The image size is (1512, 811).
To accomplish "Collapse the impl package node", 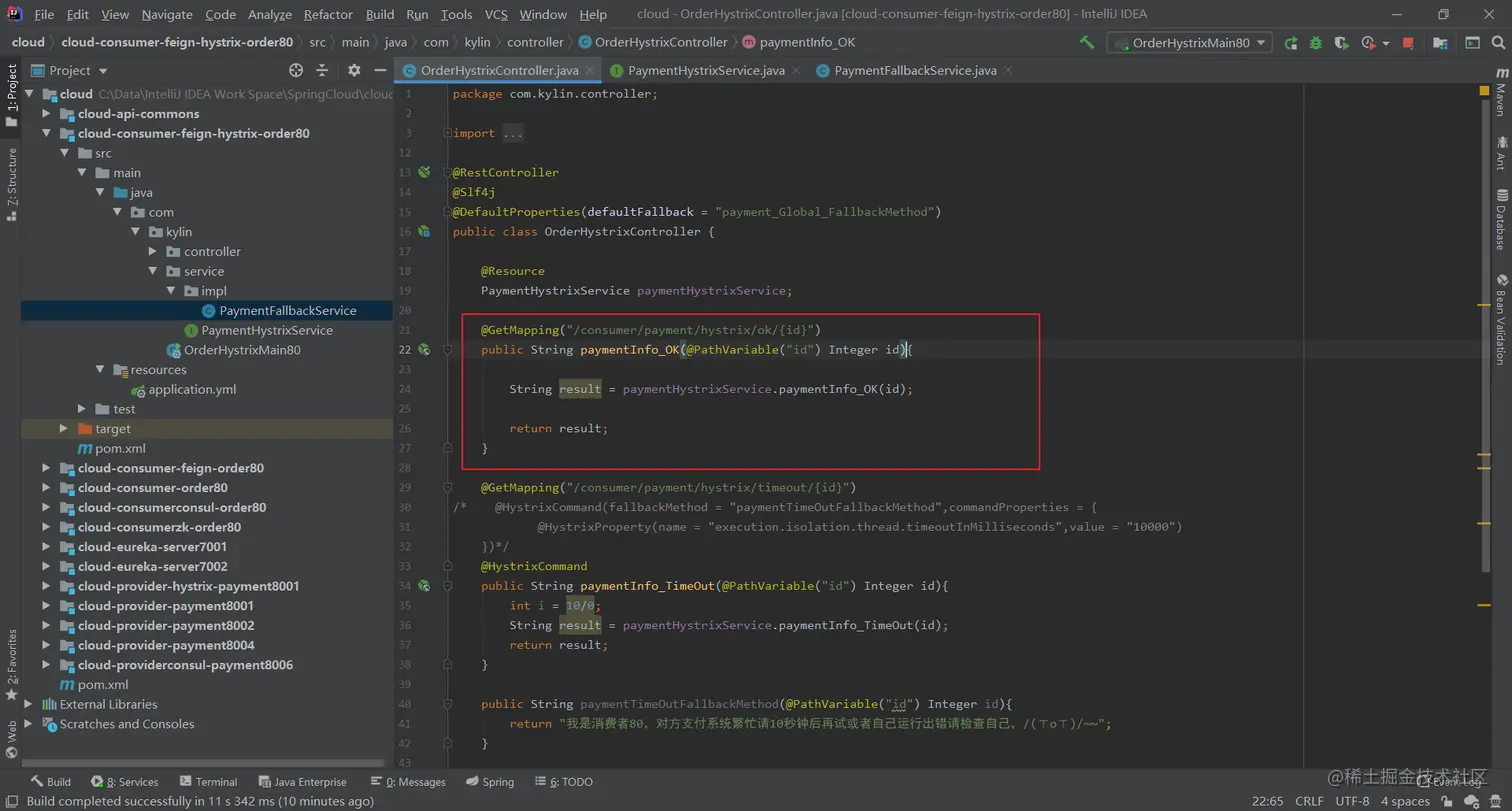I will coord(172,291).
